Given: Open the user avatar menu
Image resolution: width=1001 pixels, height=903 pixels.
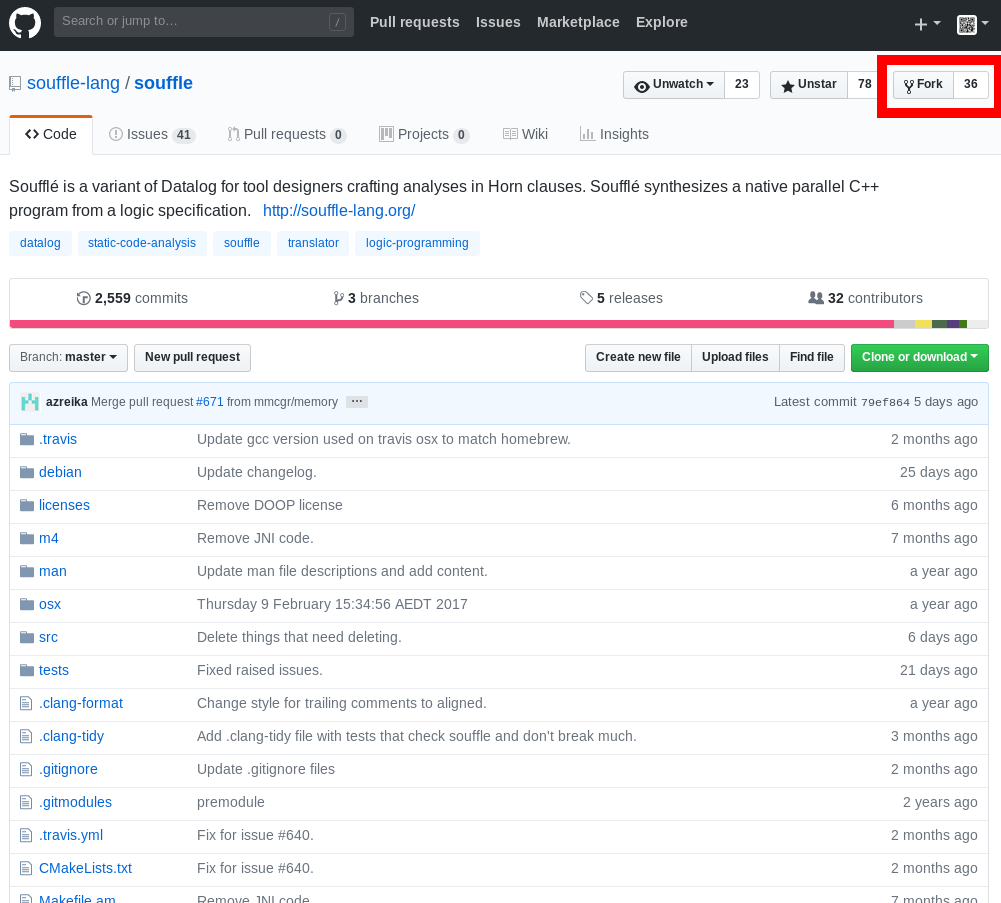Looking at the screenshot, I should (973, 24).
